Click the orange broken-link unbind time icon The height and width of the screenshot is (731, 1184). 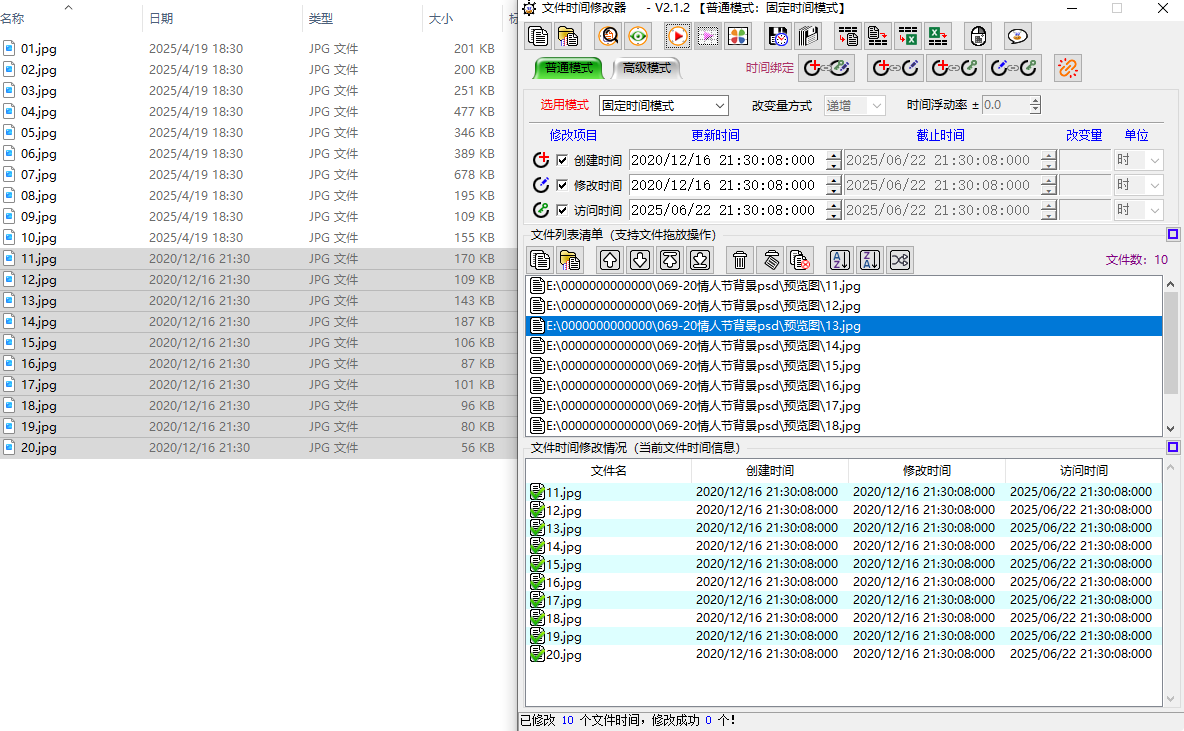(x=1067, y=68)
